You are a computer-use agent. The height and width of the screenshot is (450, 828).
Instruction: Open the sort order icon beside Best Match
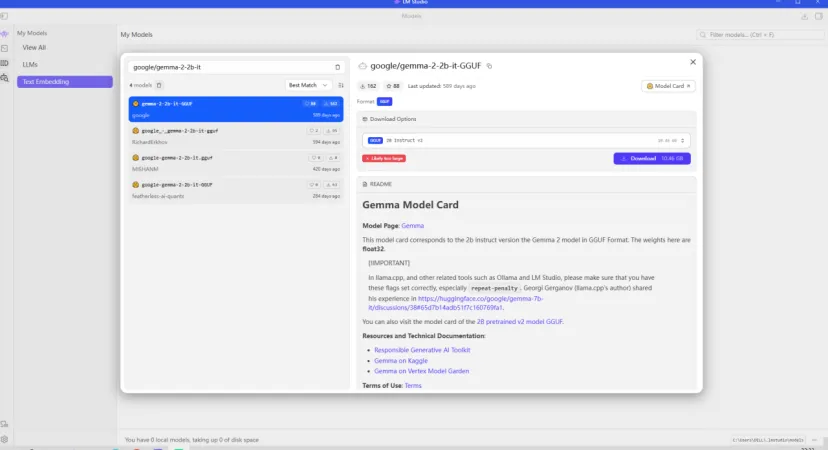[x=341, y=85]
